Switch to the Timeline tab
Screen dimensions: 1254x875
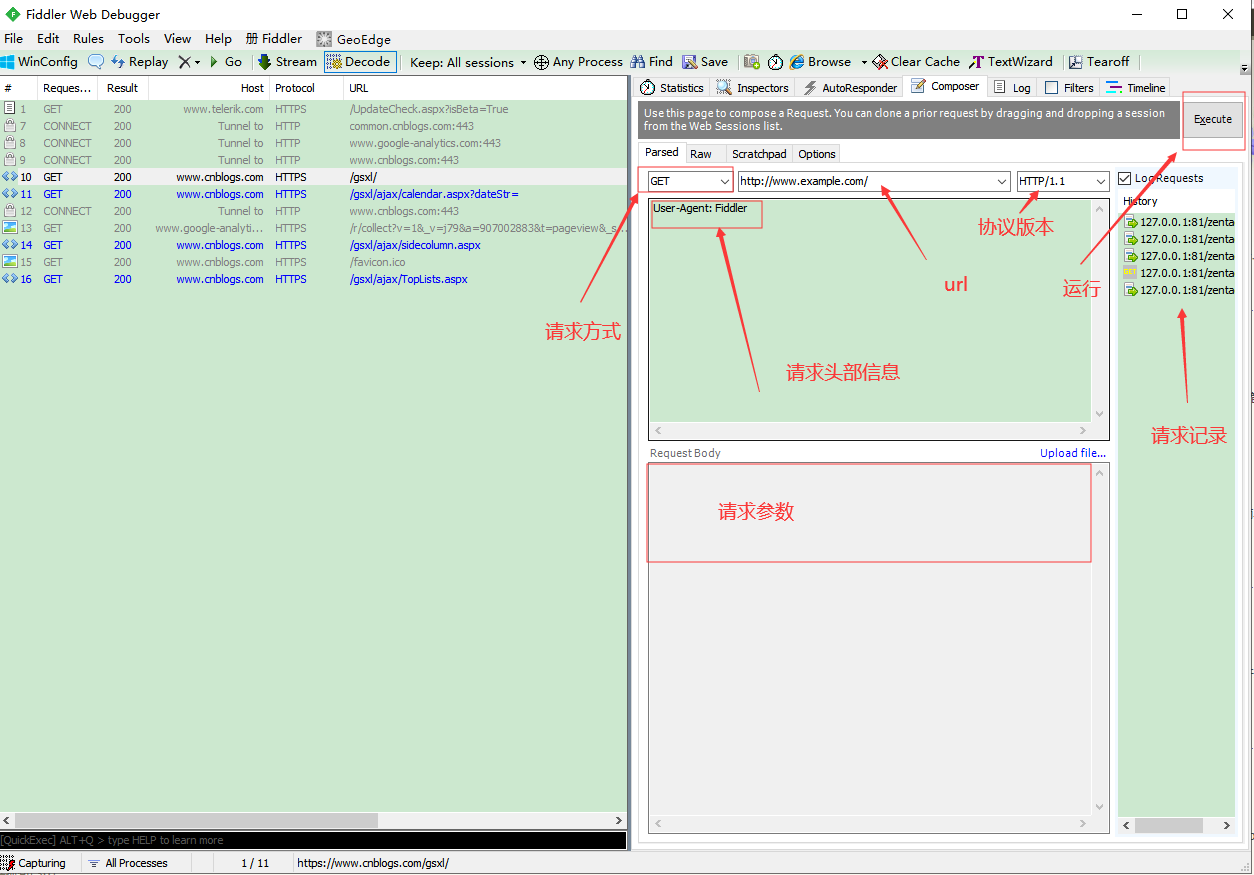1136,88
